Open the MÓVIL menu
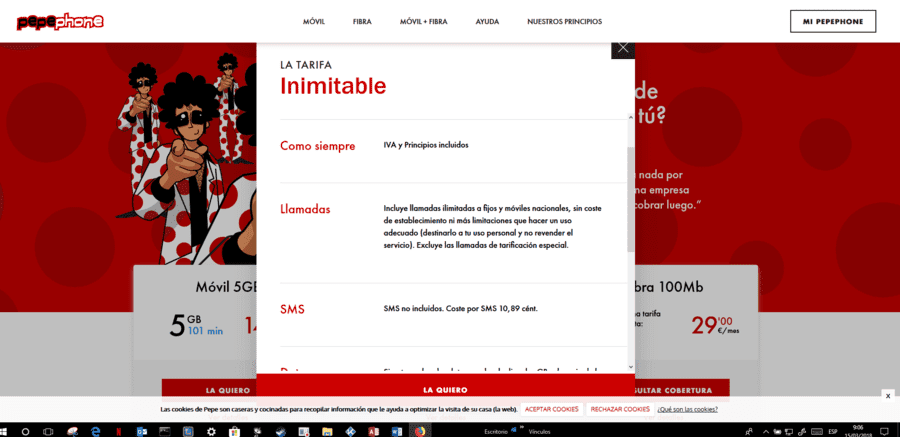The height and width of the screenshot is (437, 900). (x=314, y=22)
